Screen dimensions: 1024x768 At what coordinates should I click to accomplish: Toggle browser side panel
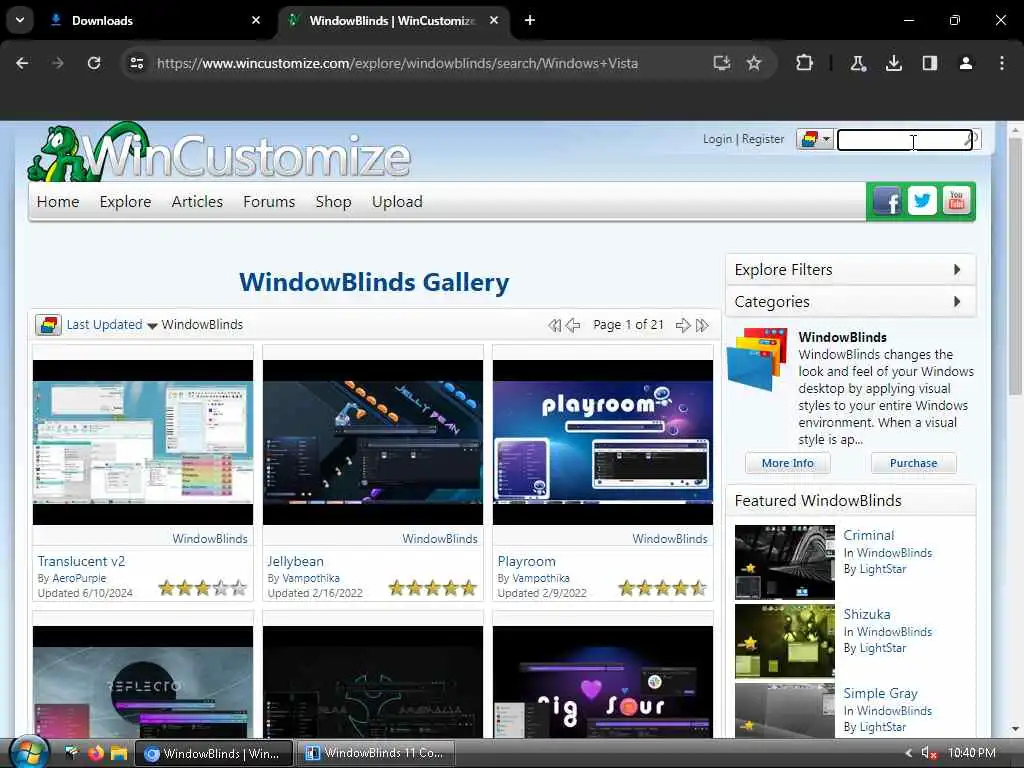coord(930,63)
